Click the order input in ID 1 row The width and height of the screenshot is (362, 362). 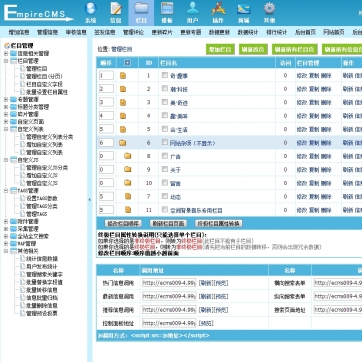(106, 75)
